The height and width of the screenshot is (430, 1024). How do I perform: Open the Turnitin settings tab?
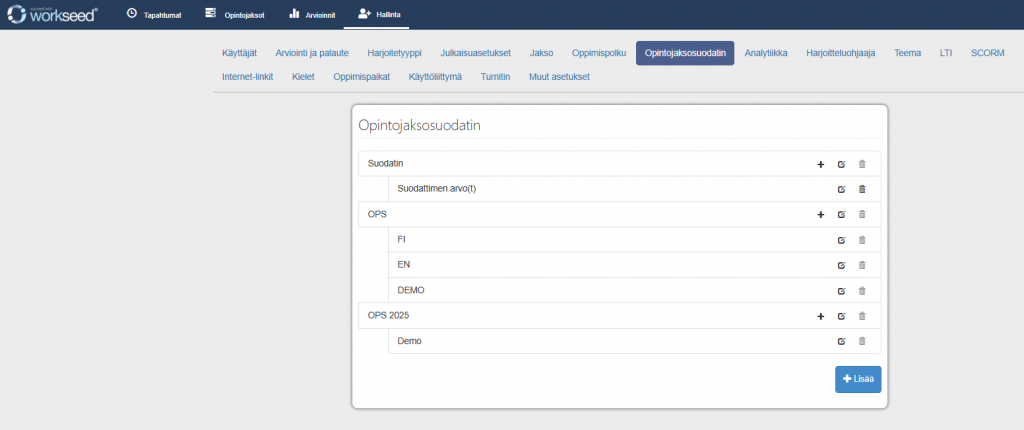pos(495,76)
